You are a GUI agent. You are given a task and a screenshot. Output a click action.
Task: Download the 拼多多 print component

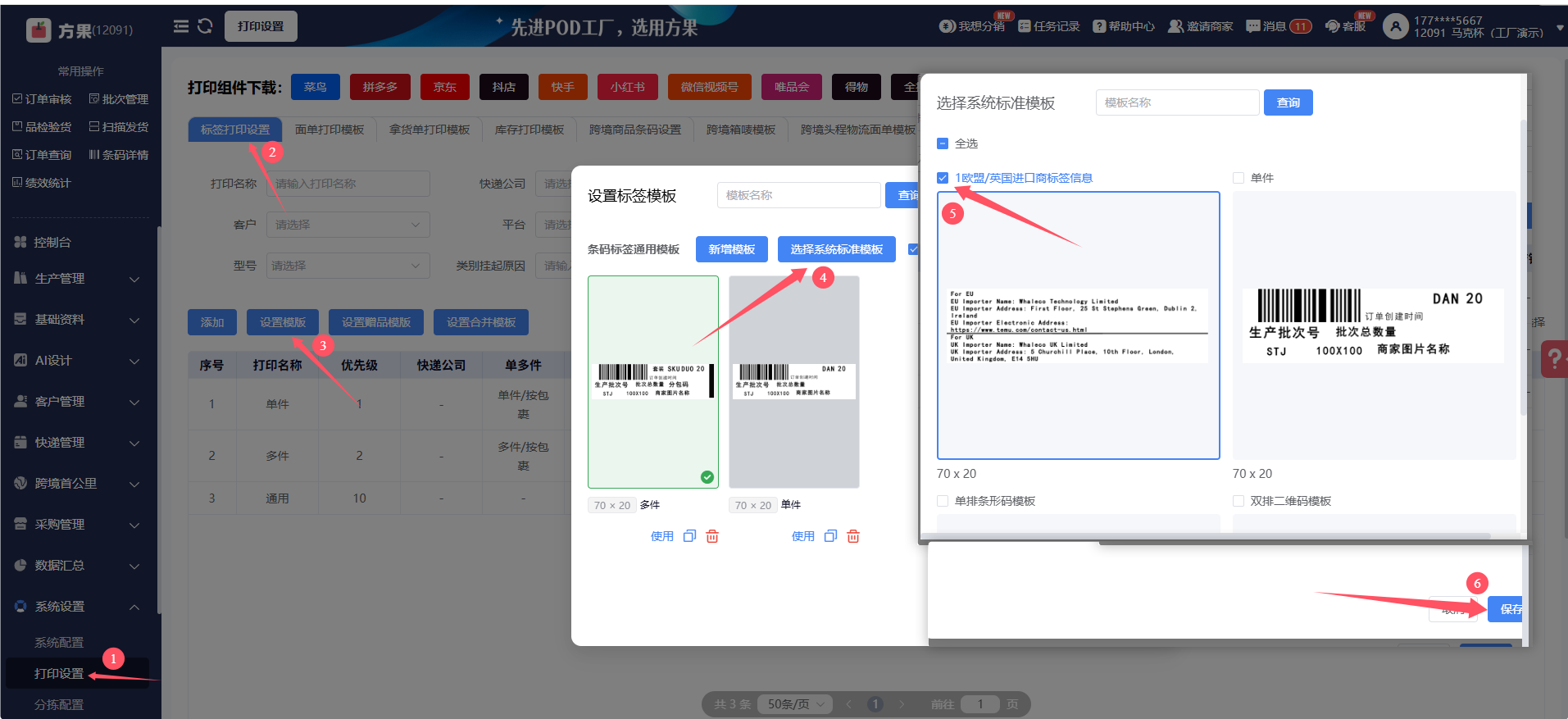pos(380,87)
